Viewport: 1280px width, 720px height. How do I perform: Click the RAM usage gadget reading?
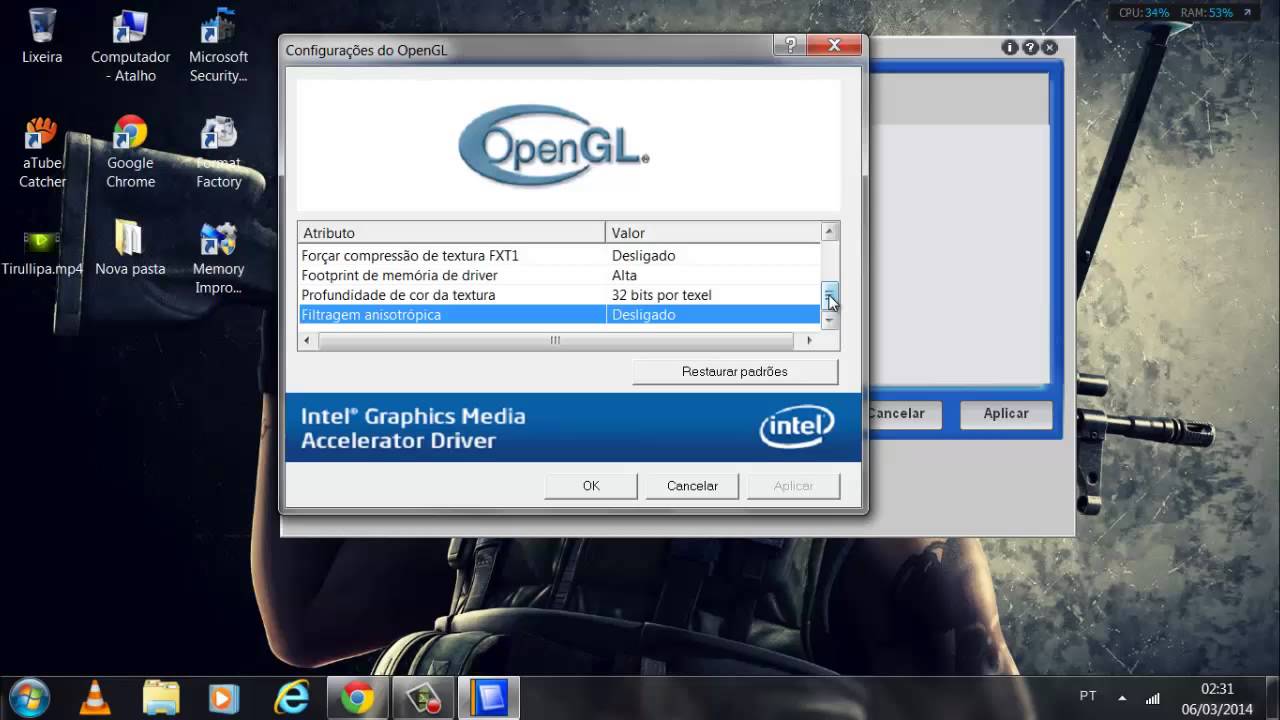point(1206,13)
